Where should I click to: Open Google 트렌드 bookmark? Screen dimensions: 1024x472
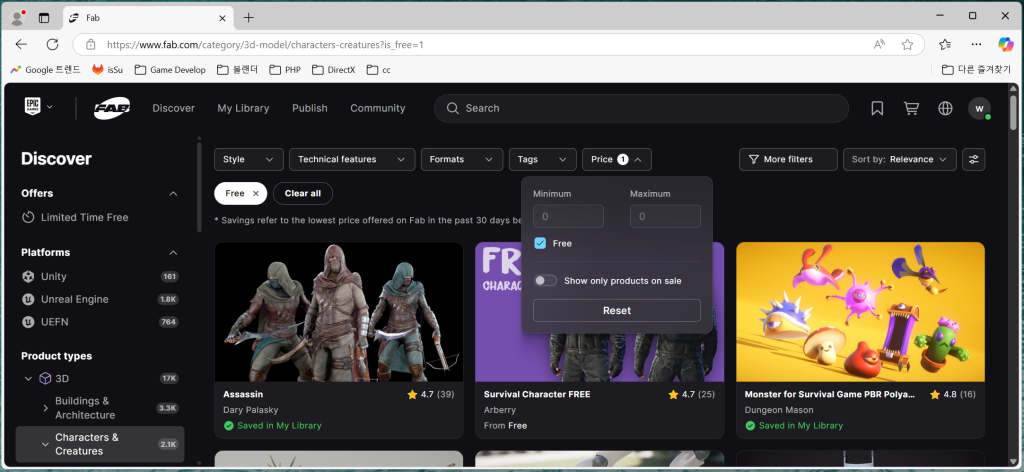(46, 69)
